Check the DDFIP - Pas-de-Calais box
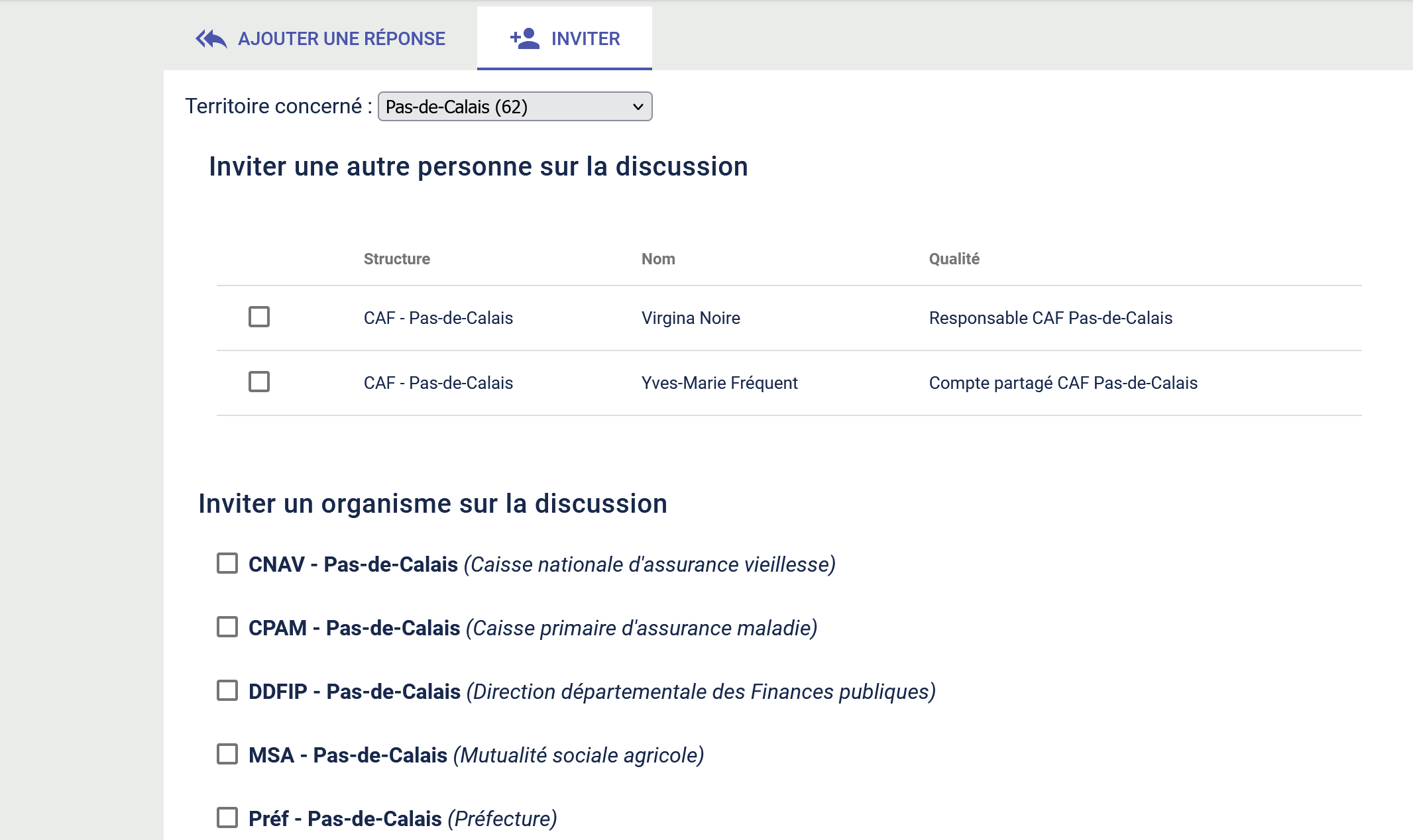The image size is (1413, 840). [227, 691]
